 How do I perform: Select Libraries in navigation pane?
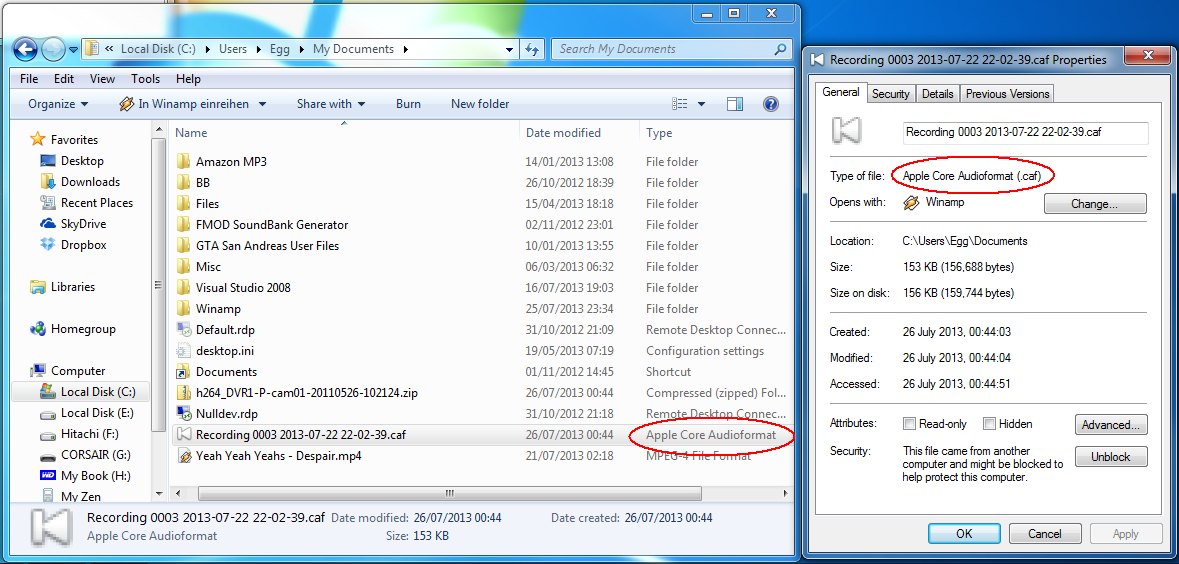coord(73,287)
